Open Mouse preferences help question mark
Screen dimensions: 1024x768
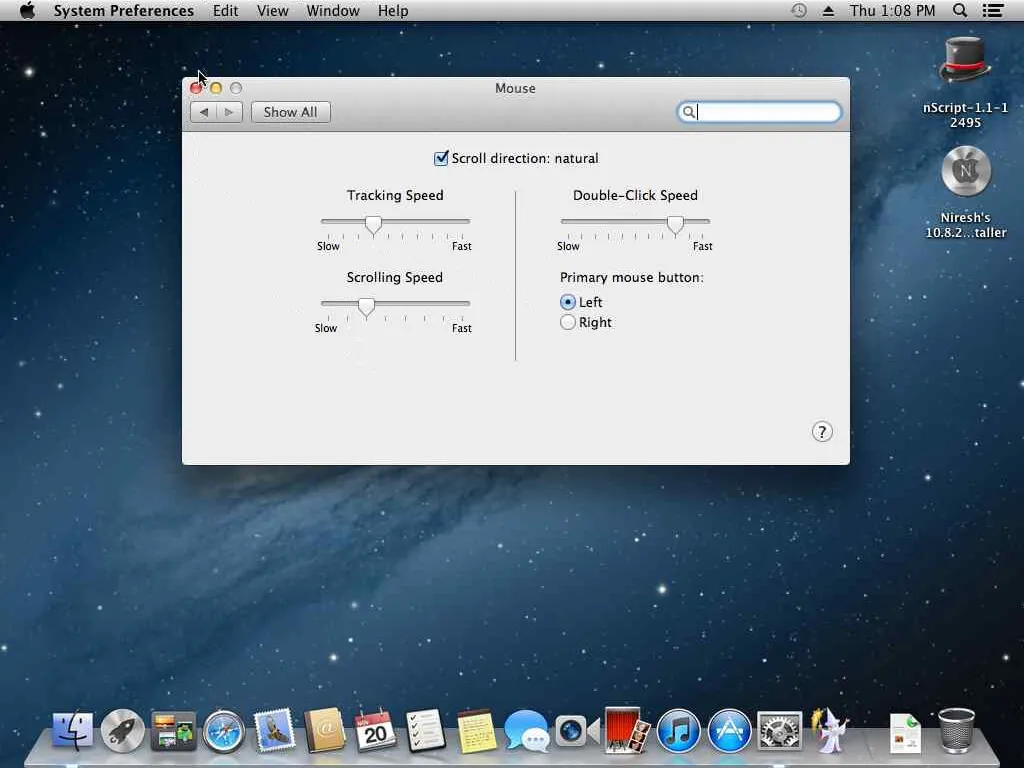click(x=822, y=432)
